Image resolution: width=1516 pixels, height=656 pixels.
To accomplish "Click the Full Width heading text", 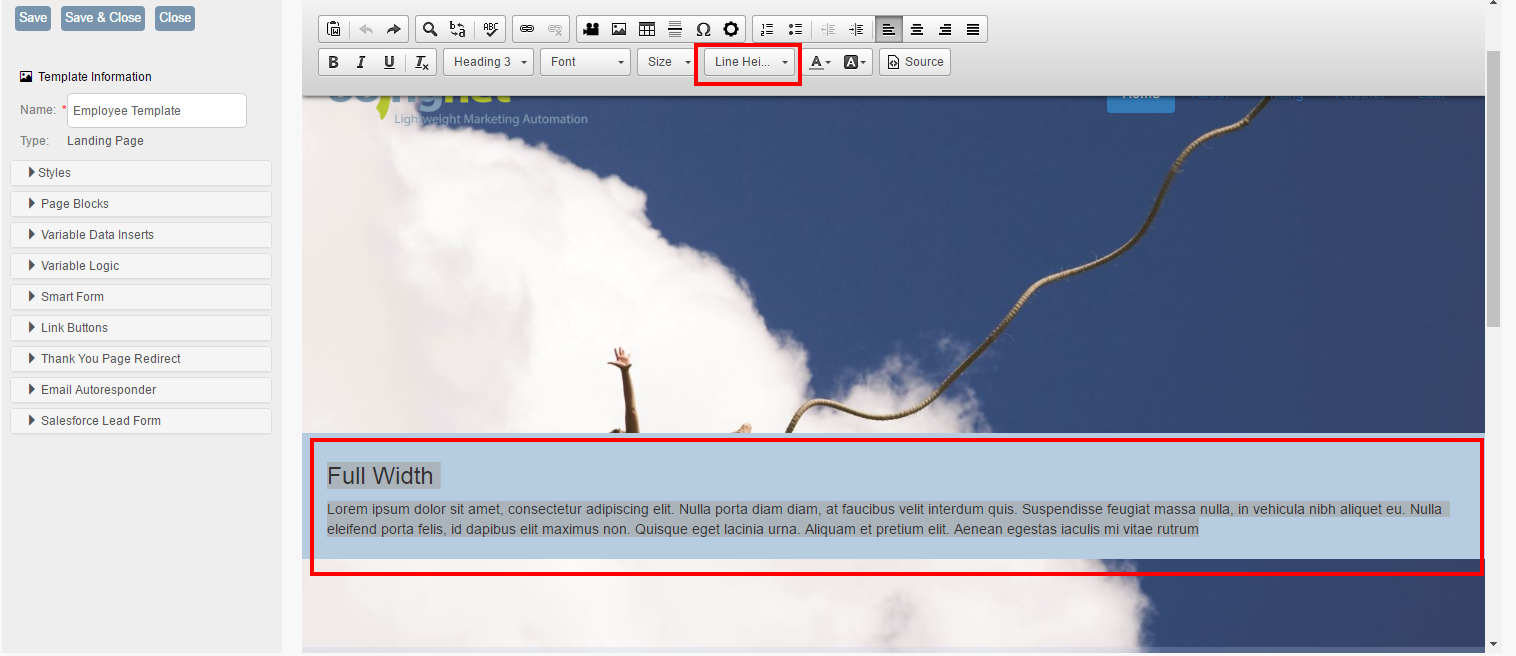I will coord(381,476).
